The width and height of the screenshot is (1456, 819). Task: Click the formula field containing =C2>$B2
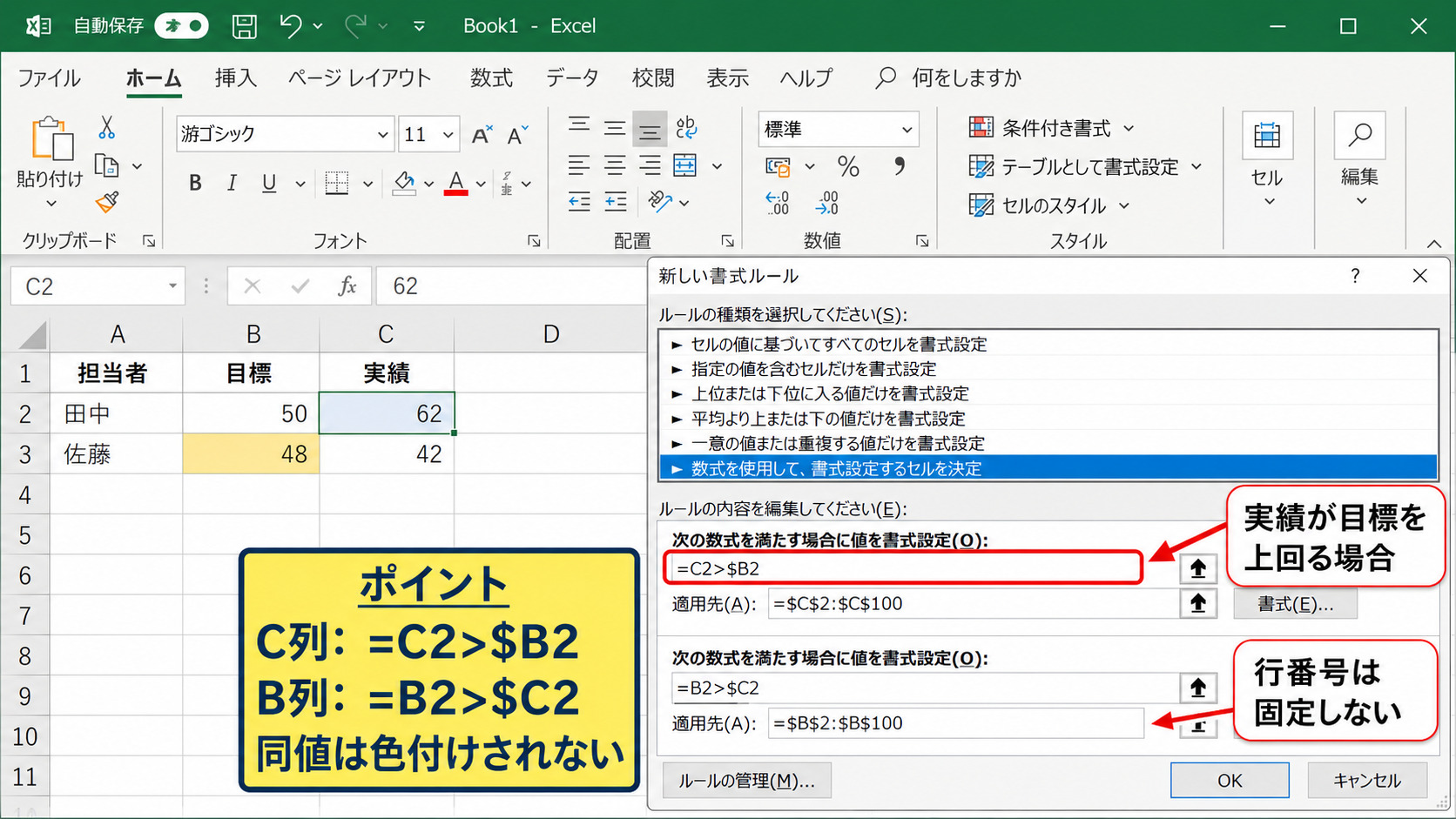point(903,568)
